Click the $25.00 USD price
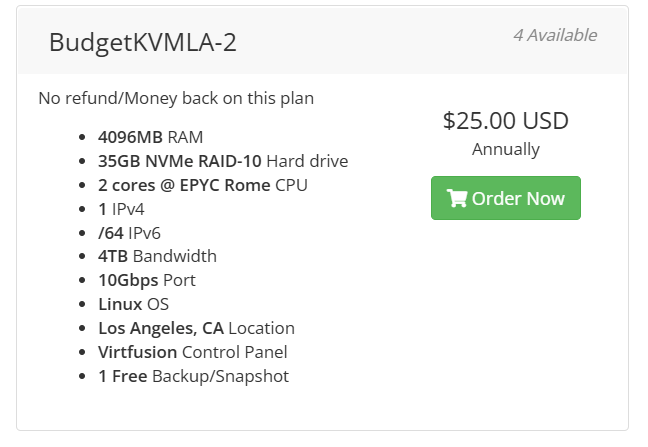Image resolution: width=648 pixels, height=447 pixels. point(505,121)
